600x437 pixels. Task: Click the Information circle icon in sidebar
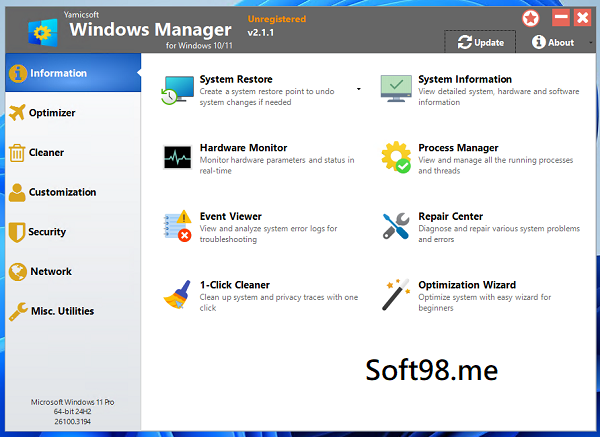(x=18, y=73)
